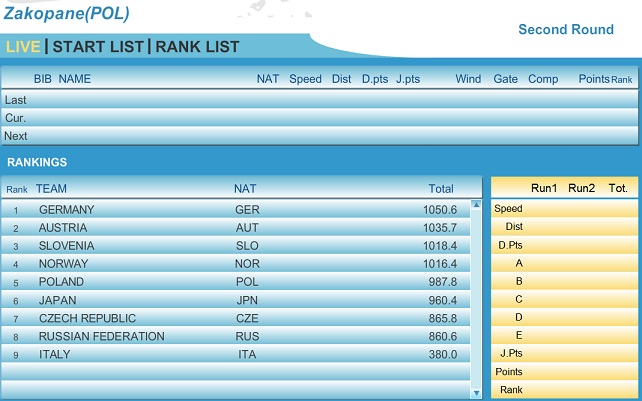The height and width of the screenshot is (401, 642).
Task: Select the CZECH REPUBLIC team row
Action: click(235, 318)
